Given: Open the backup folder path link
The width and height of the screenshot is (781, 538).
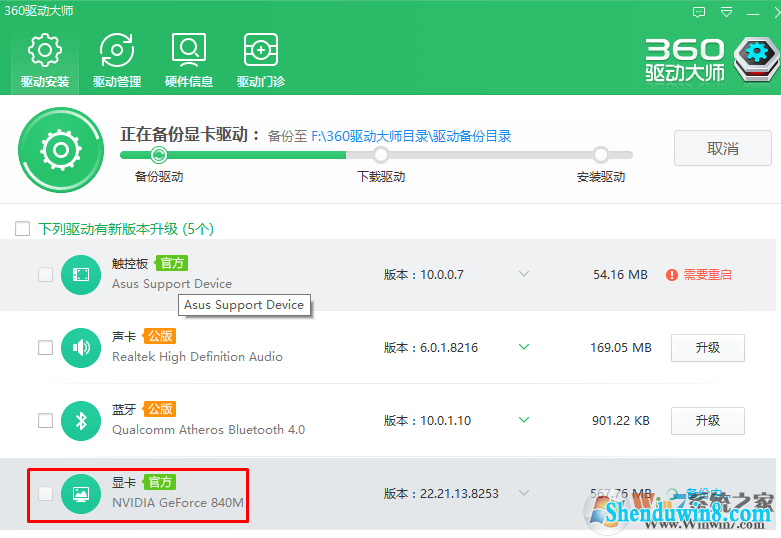Looking at the screenshot, I should tap(411, 136).
